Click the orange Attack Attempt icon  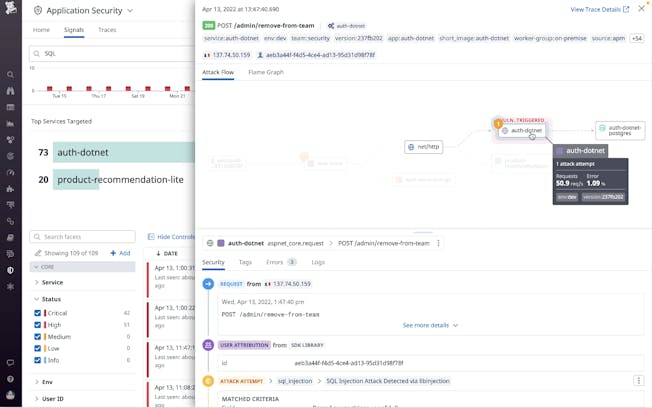point(208,381)
